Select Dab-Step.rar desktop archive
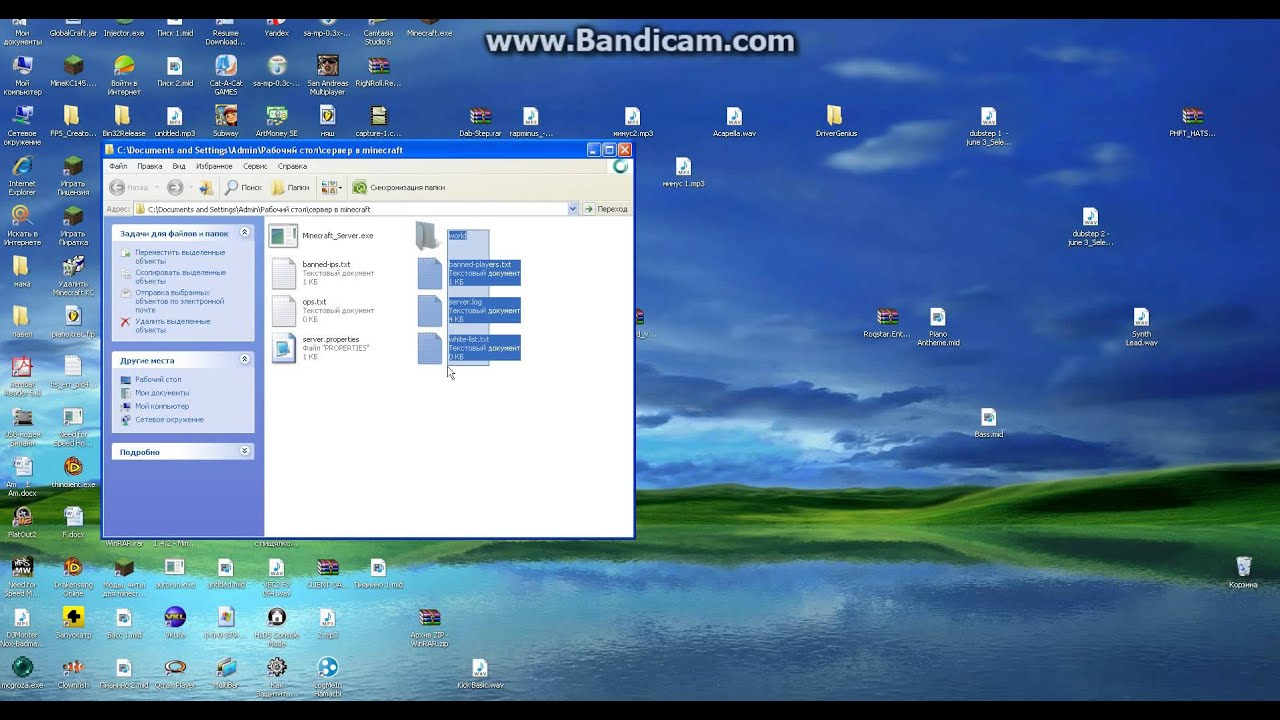1280x720 pixels. (x=480, y=121)
